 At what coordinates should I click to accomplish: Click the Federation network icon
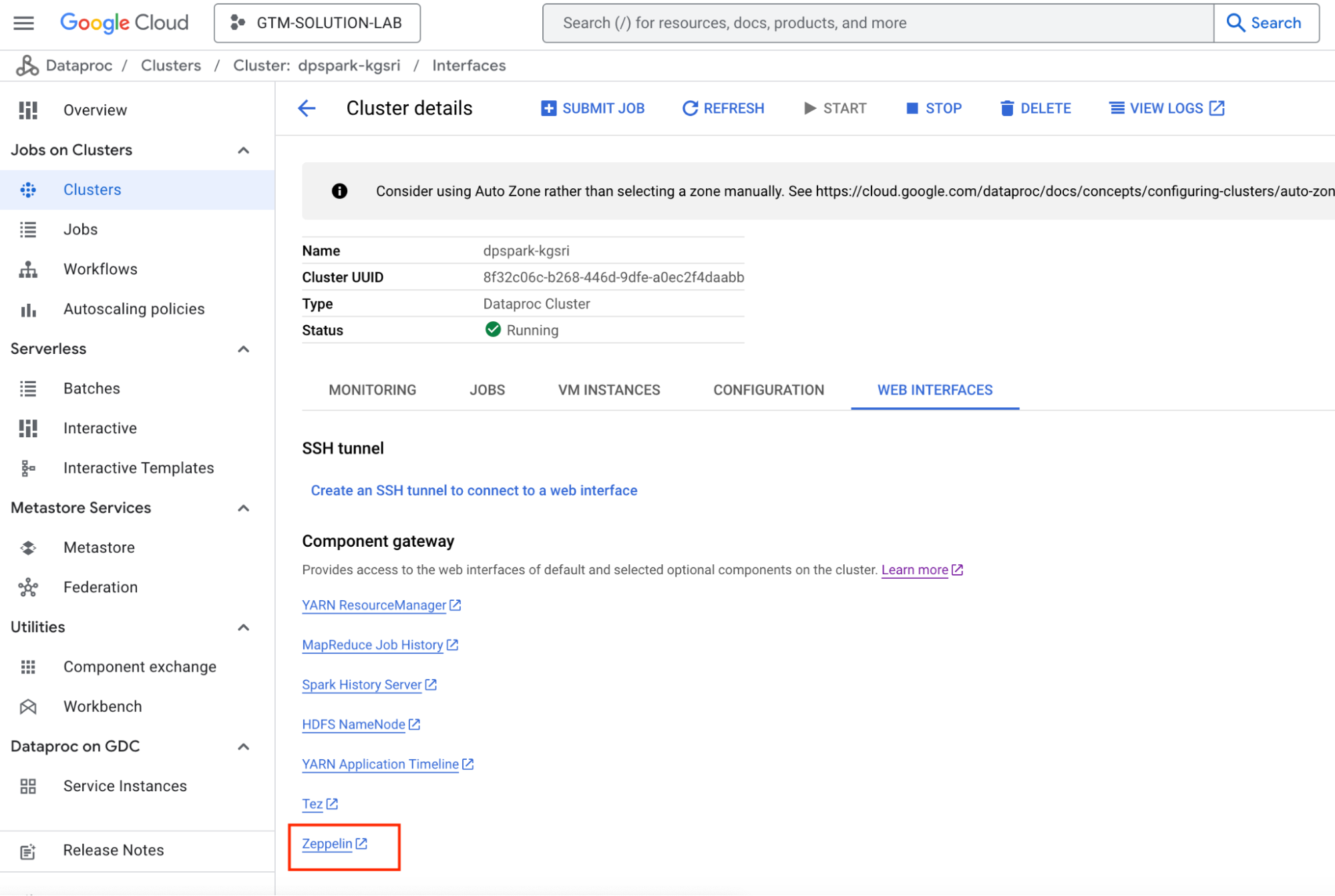[x=28, y=588]
